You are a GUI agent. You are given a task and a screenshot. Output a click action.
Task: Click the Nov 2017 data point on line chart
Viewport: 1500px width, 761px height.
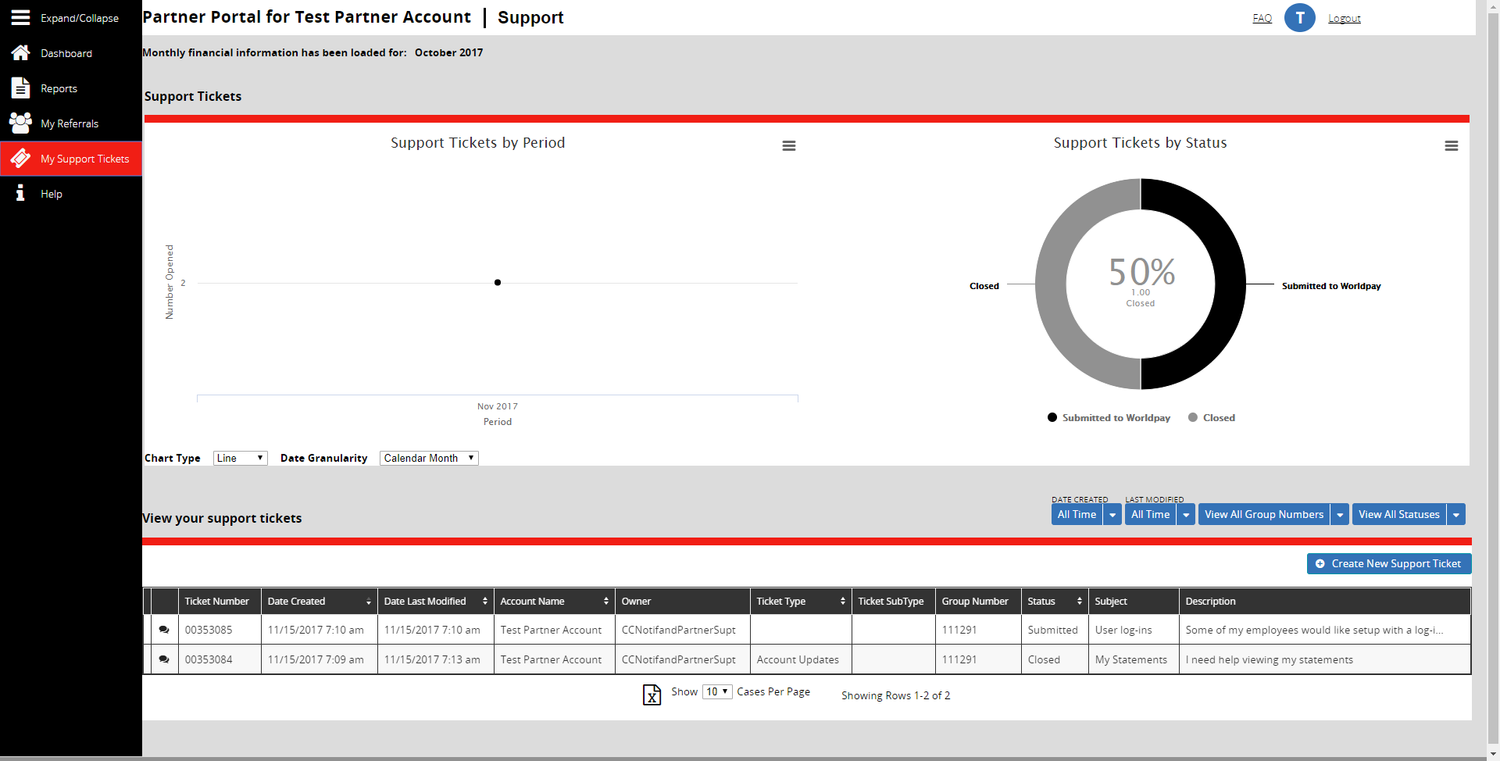coord(497,282)
